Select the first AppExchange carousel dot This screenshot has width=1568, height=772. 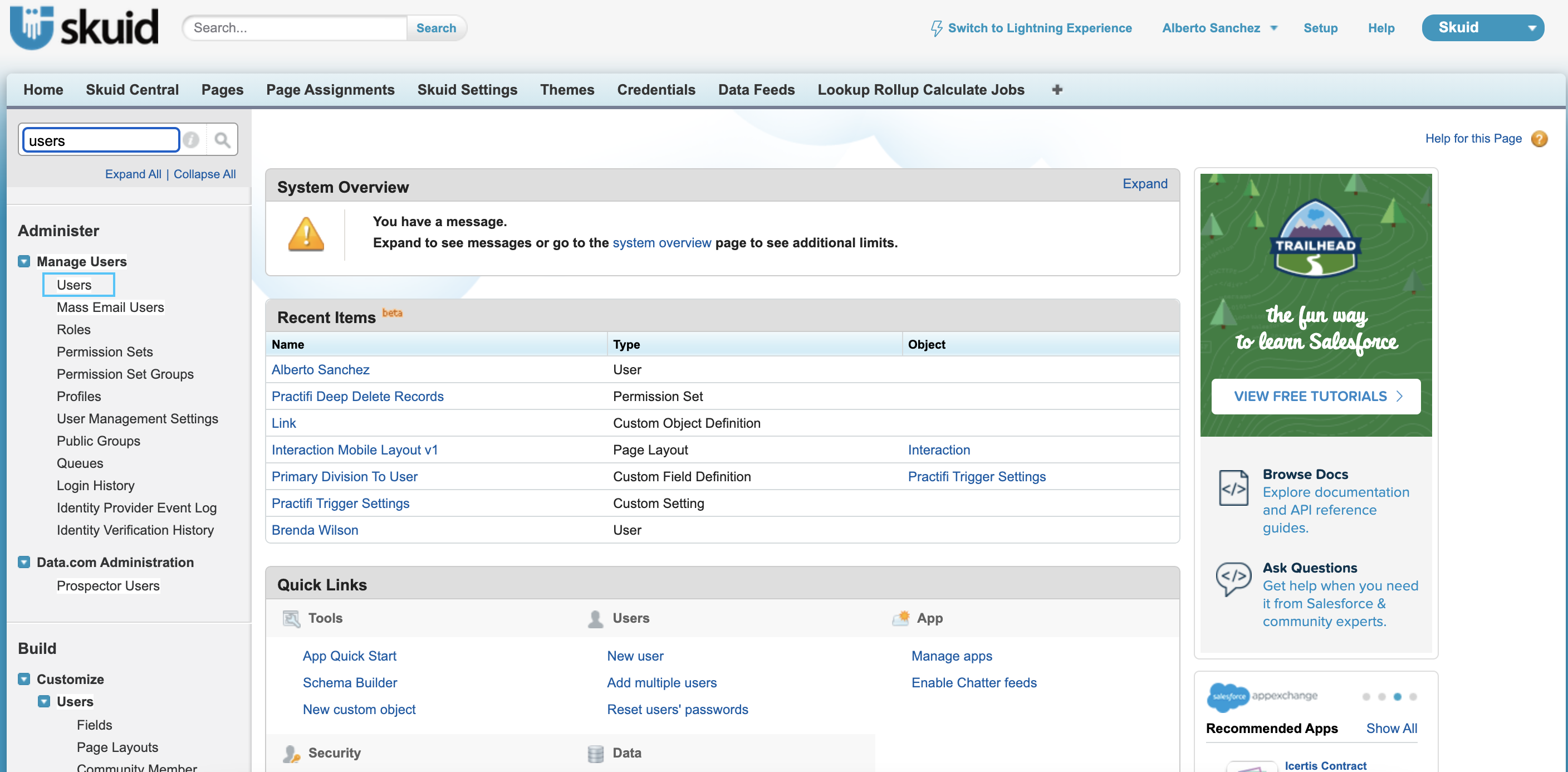(1366, 697)
